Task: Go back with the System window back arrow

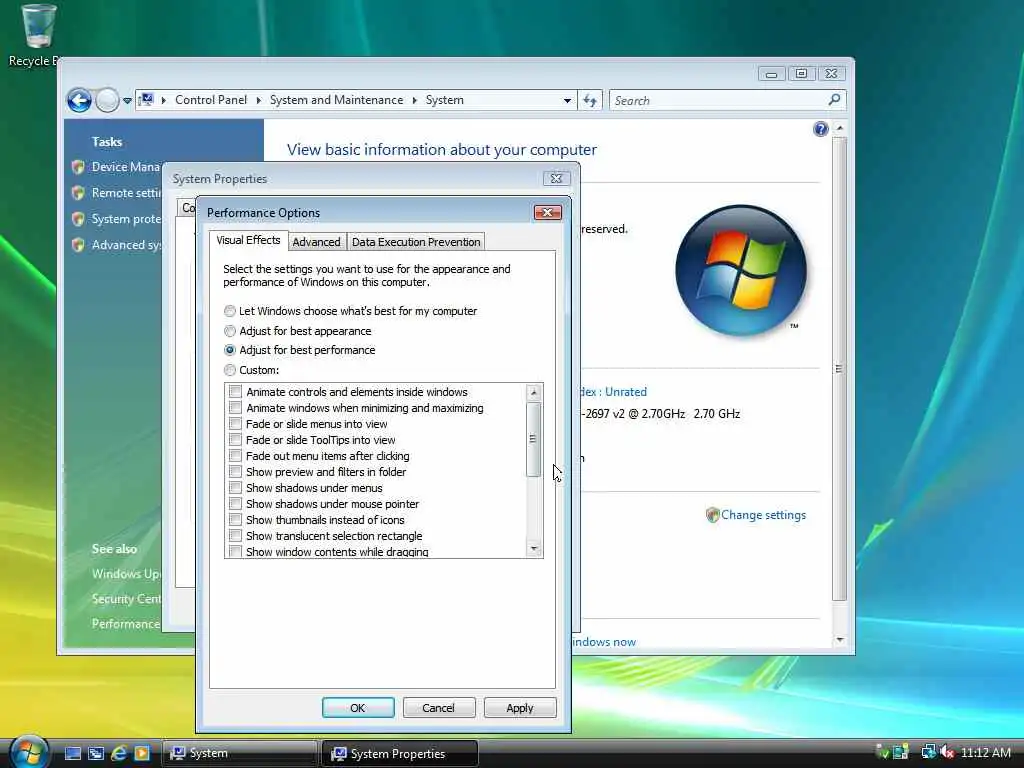Action: [x=80, y=101]
